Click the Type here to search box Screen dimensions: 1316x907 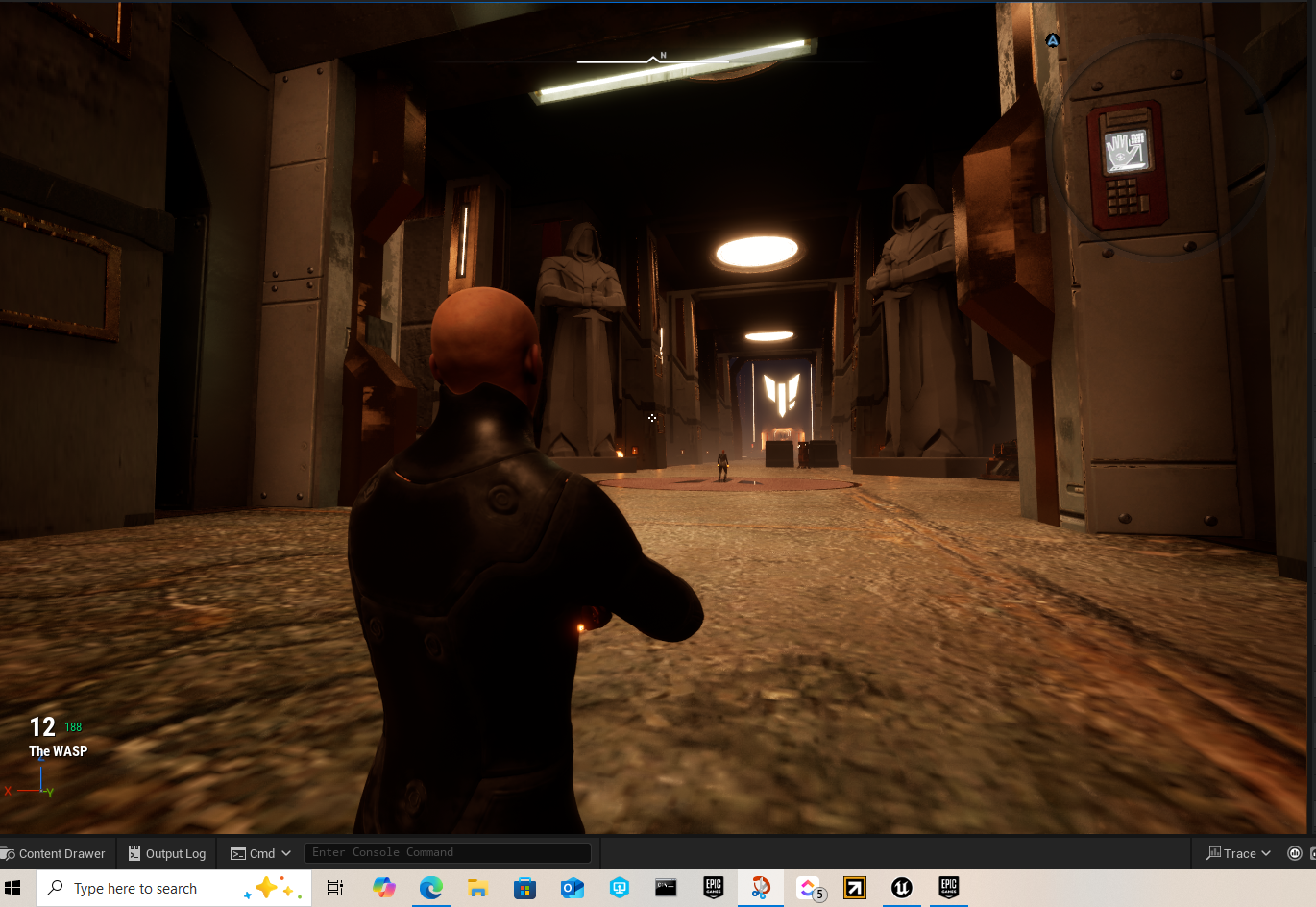175,888
